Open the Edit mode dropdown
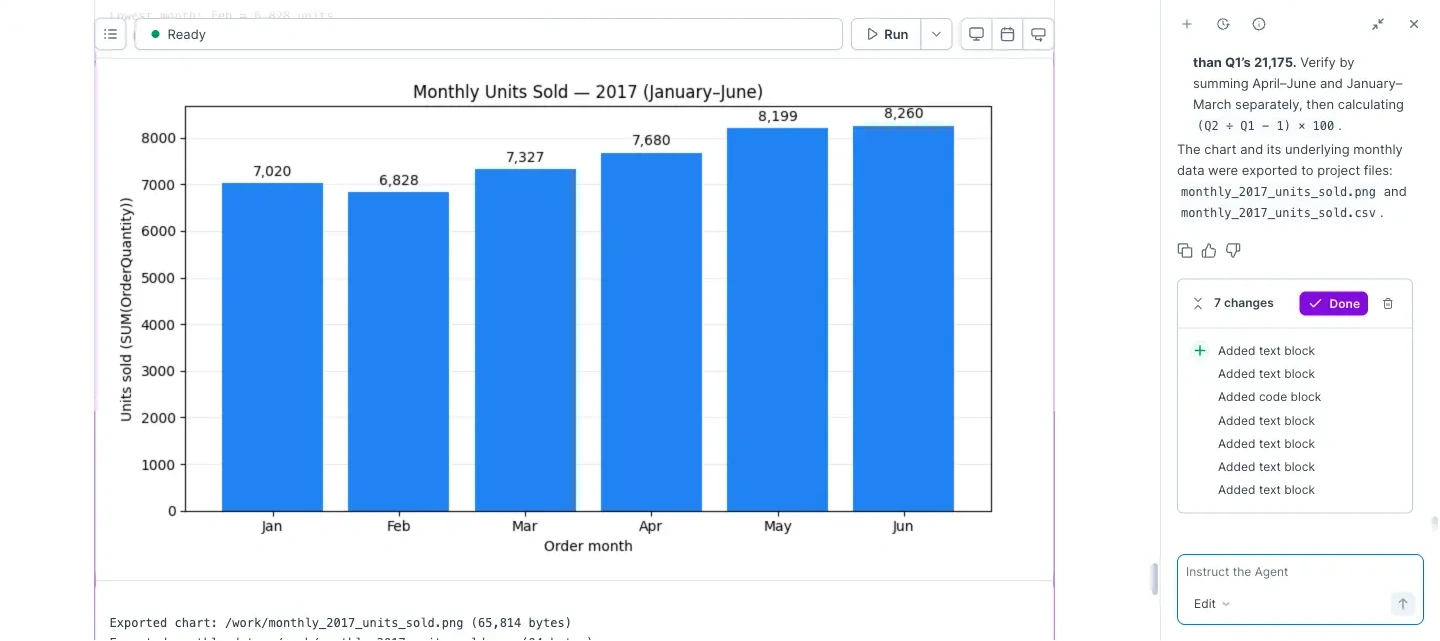The image size is (1440, 641). click(x=1211, y=604)
